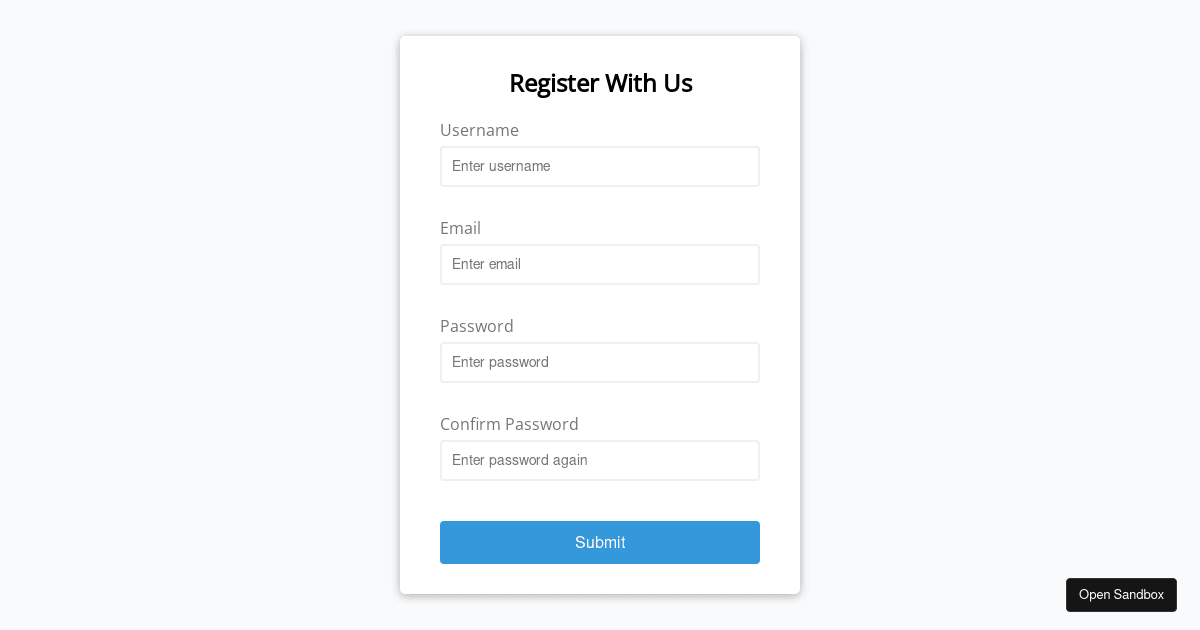Click the Password label above its field
Image resolution: width=1200 pixels, height=630 pixels.
(477, 326)
